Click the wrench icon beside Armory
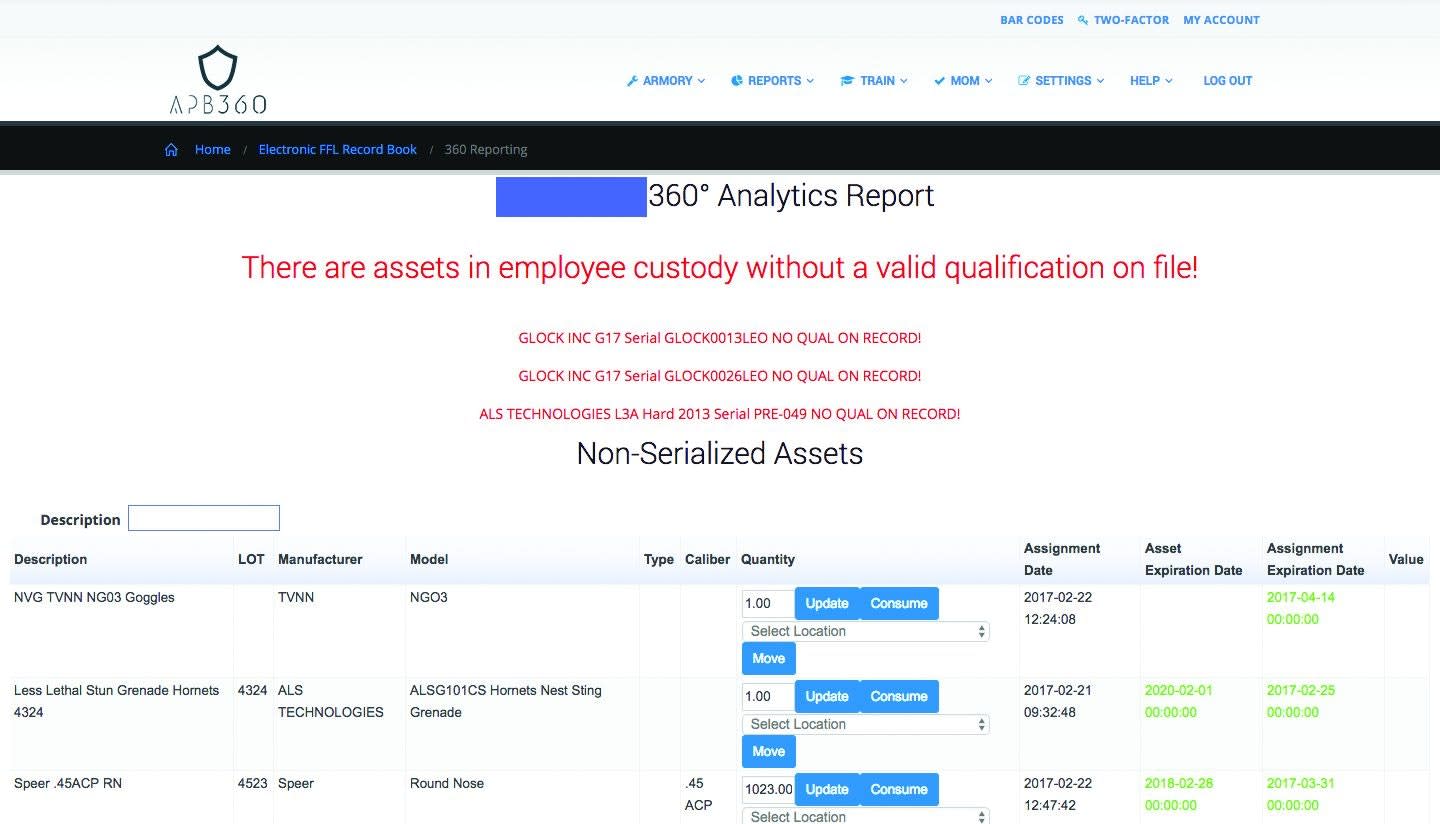This screenshot has width=1440, height=824. (632, 81)
